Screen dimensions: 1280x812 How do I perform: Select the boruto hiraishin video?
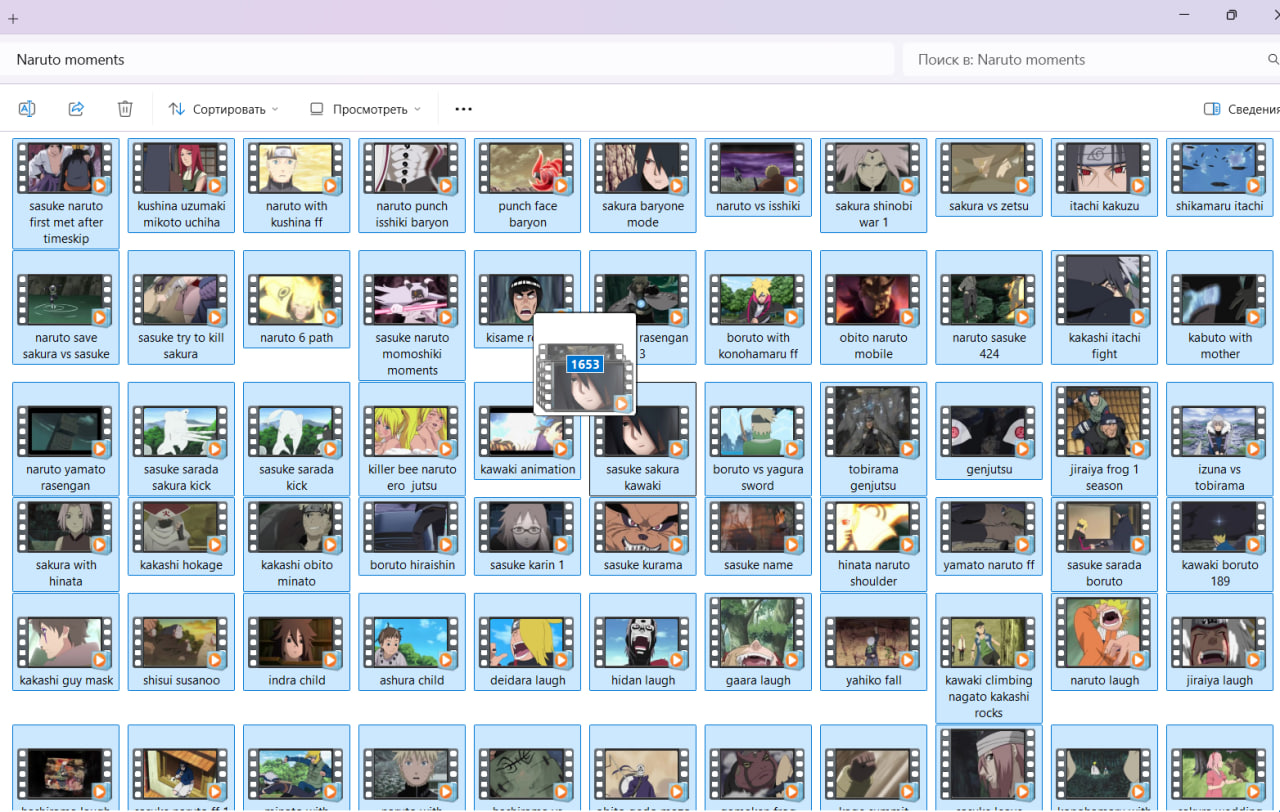click(x=412, y=536)
